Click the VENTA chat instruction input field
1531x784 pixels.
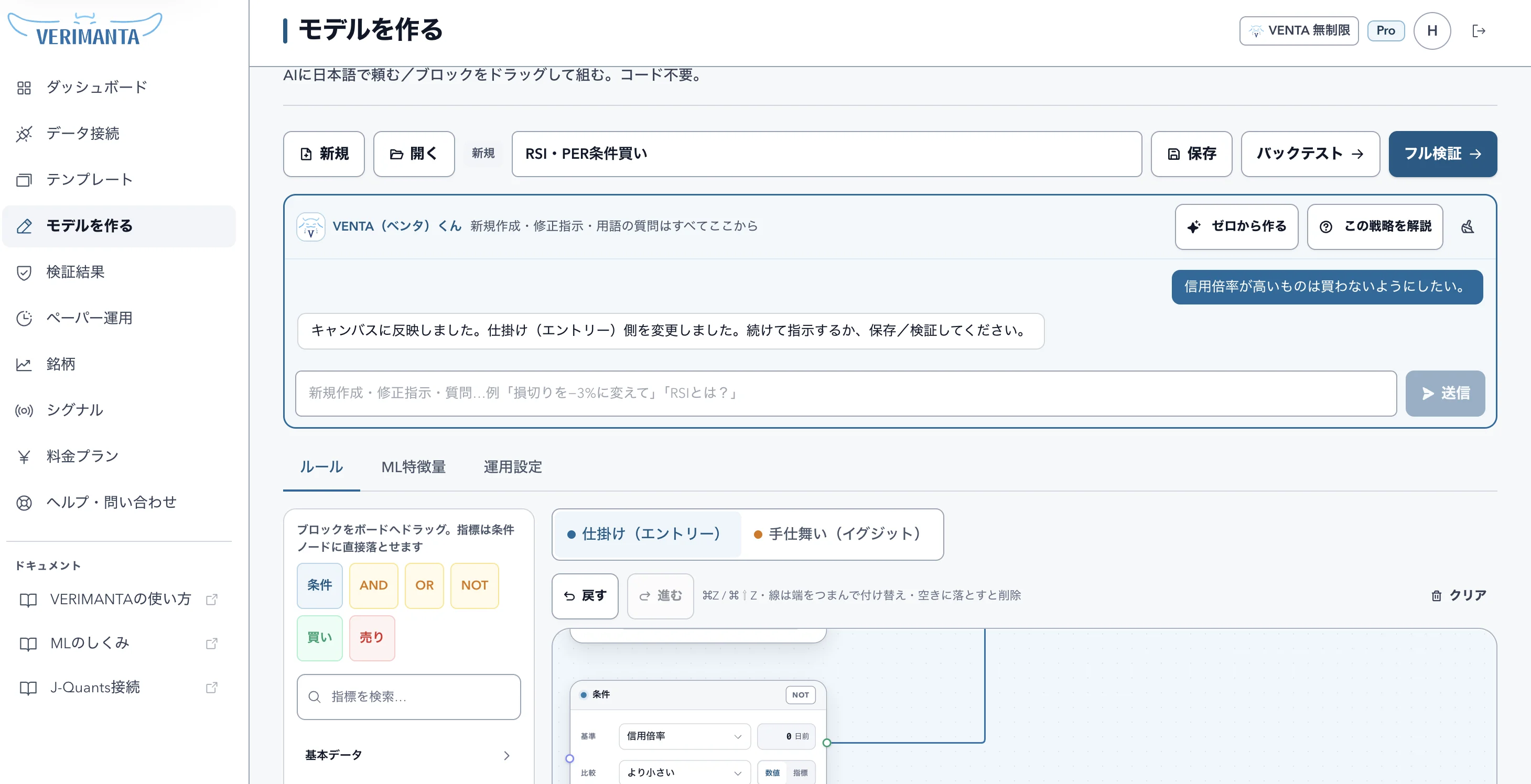tap(846, 393)
